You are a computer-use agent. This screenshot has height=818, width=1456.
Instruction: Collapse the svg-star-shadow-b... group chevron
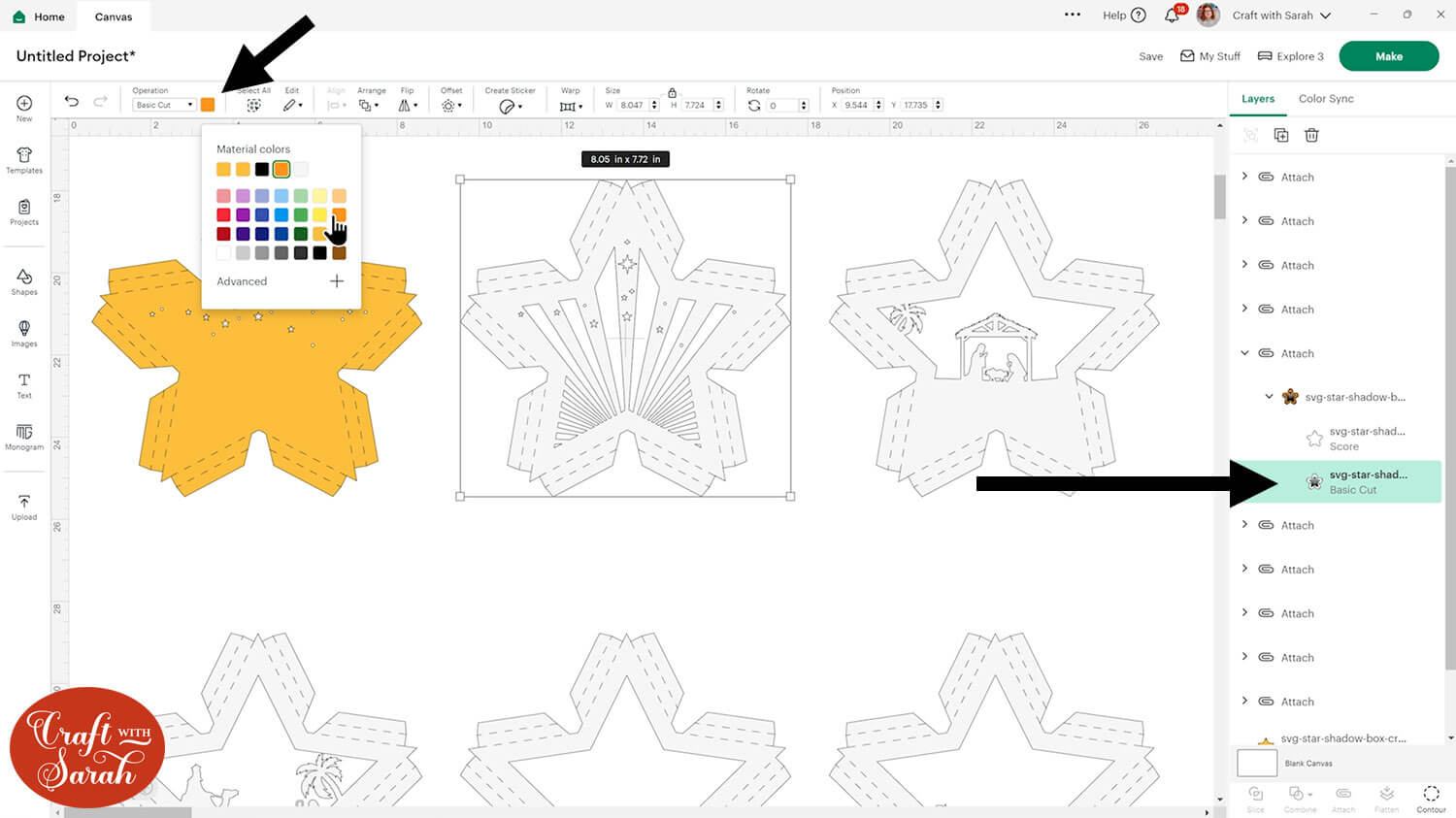[x=1269, y=397]
